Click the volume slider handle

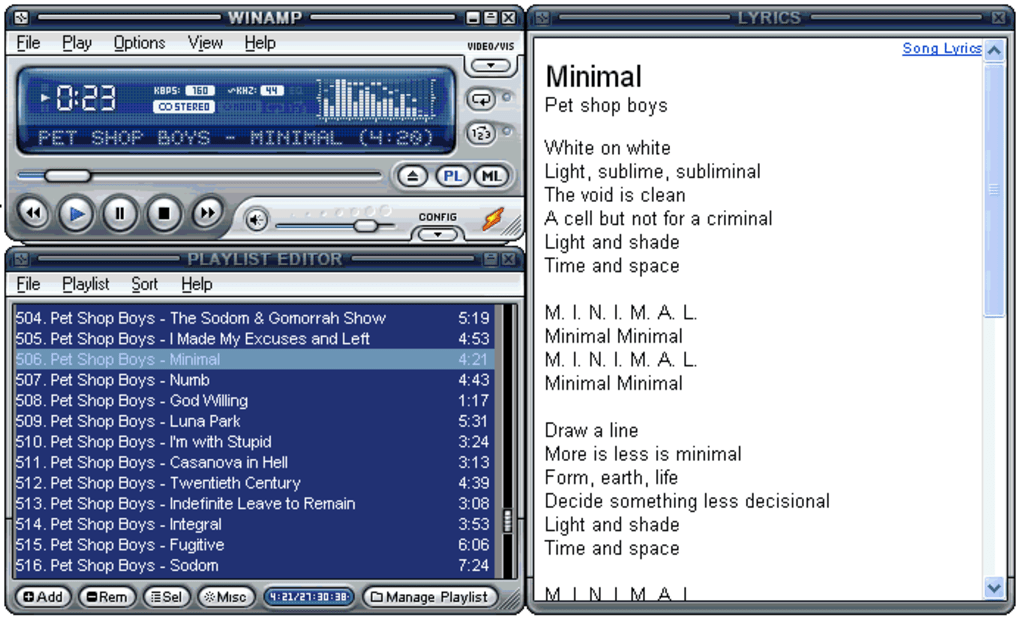[366, 226]
